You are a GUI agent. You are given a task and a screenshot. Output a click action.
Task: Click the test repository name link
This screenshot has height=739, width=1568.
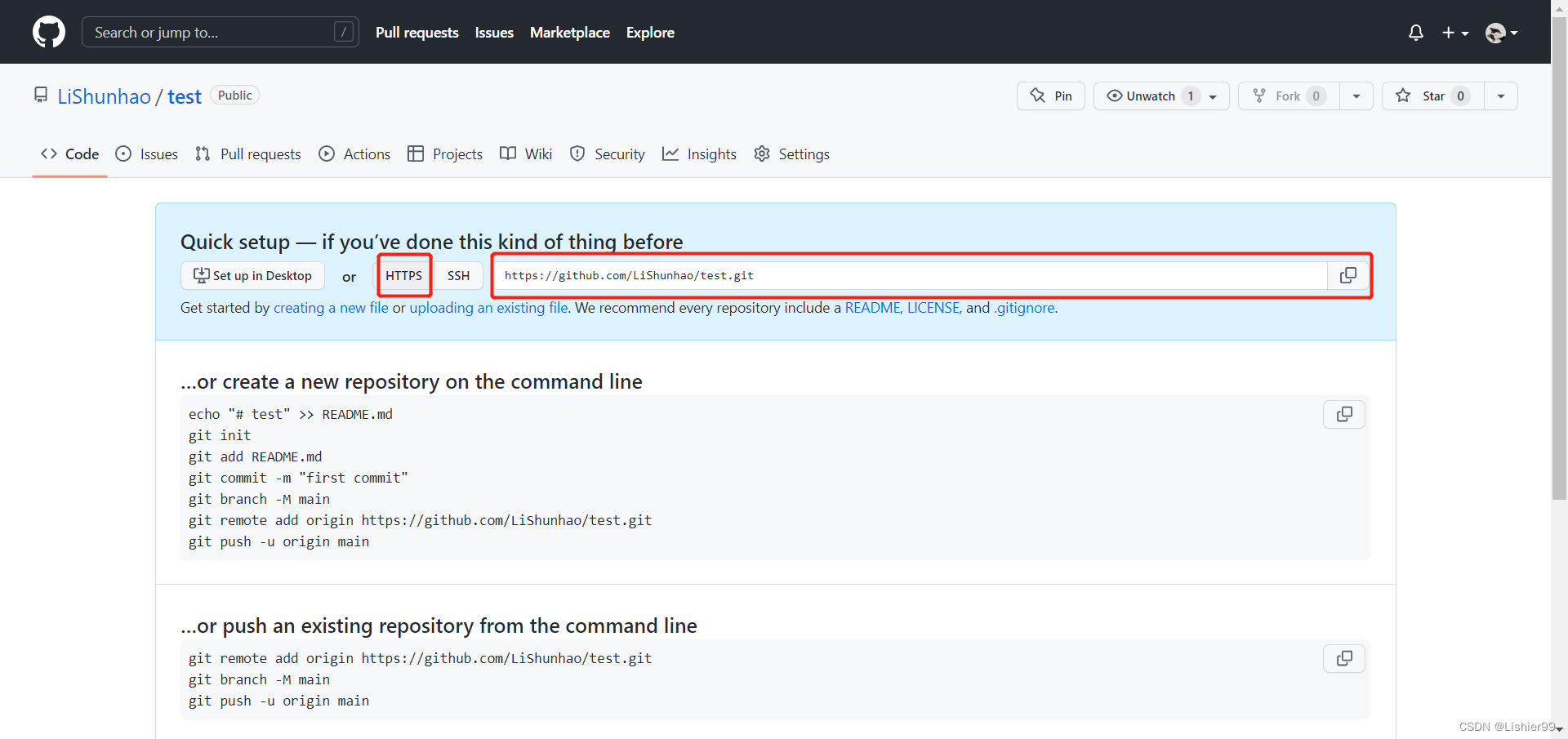click(x=185, y=96)
